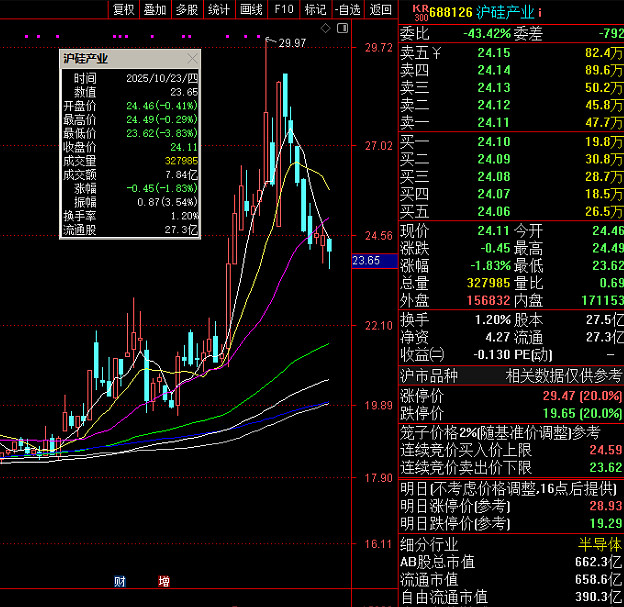The width and height of the screenshot is (624, 607).
Task: Click the 复权 toolbar button
Action: (123, 10)
